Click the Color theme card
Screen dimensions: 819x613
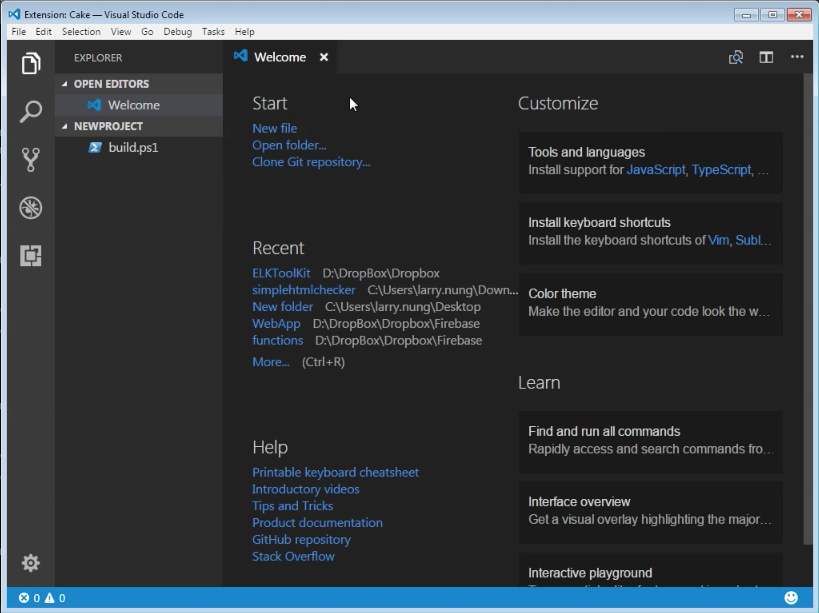tap(650, 304)
